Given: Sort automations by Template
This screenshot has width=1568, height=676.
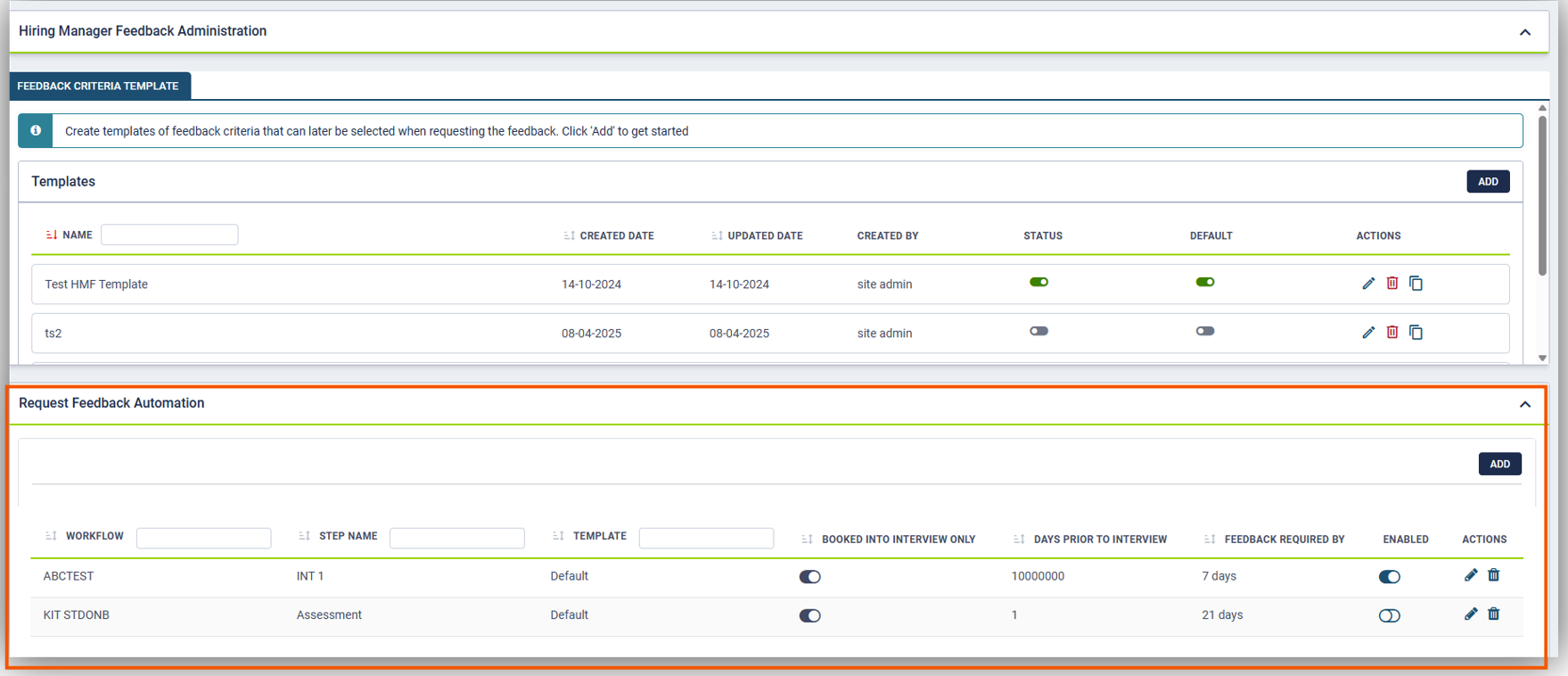Looking at the screenshot, I should click(x=558, y=536).
